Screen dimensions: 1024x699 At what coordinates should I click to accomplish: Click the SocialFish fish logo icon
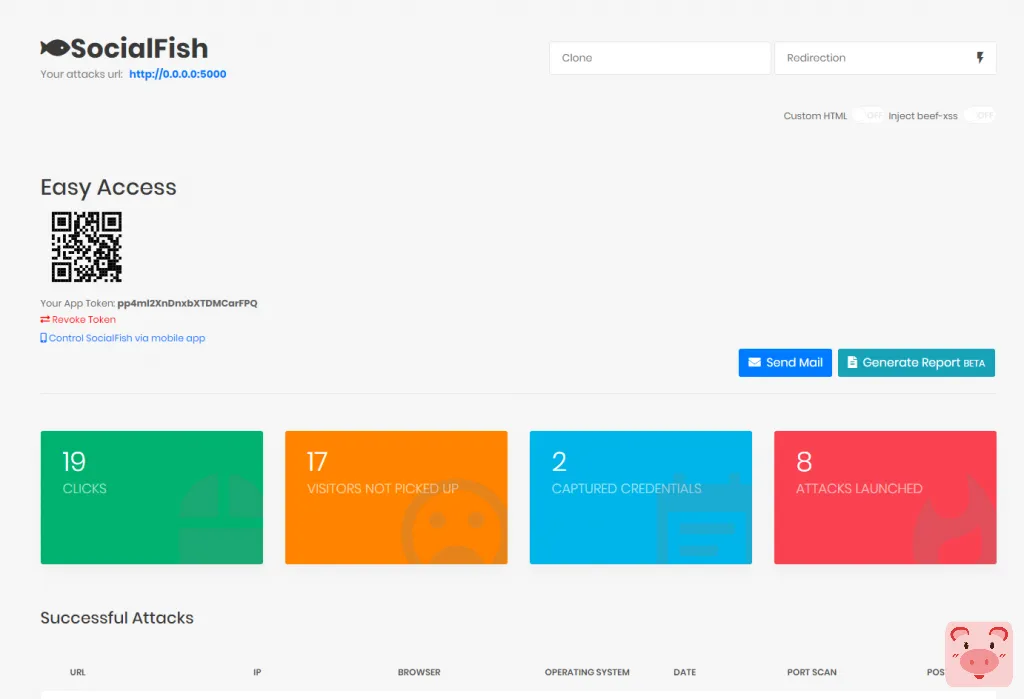55,48
